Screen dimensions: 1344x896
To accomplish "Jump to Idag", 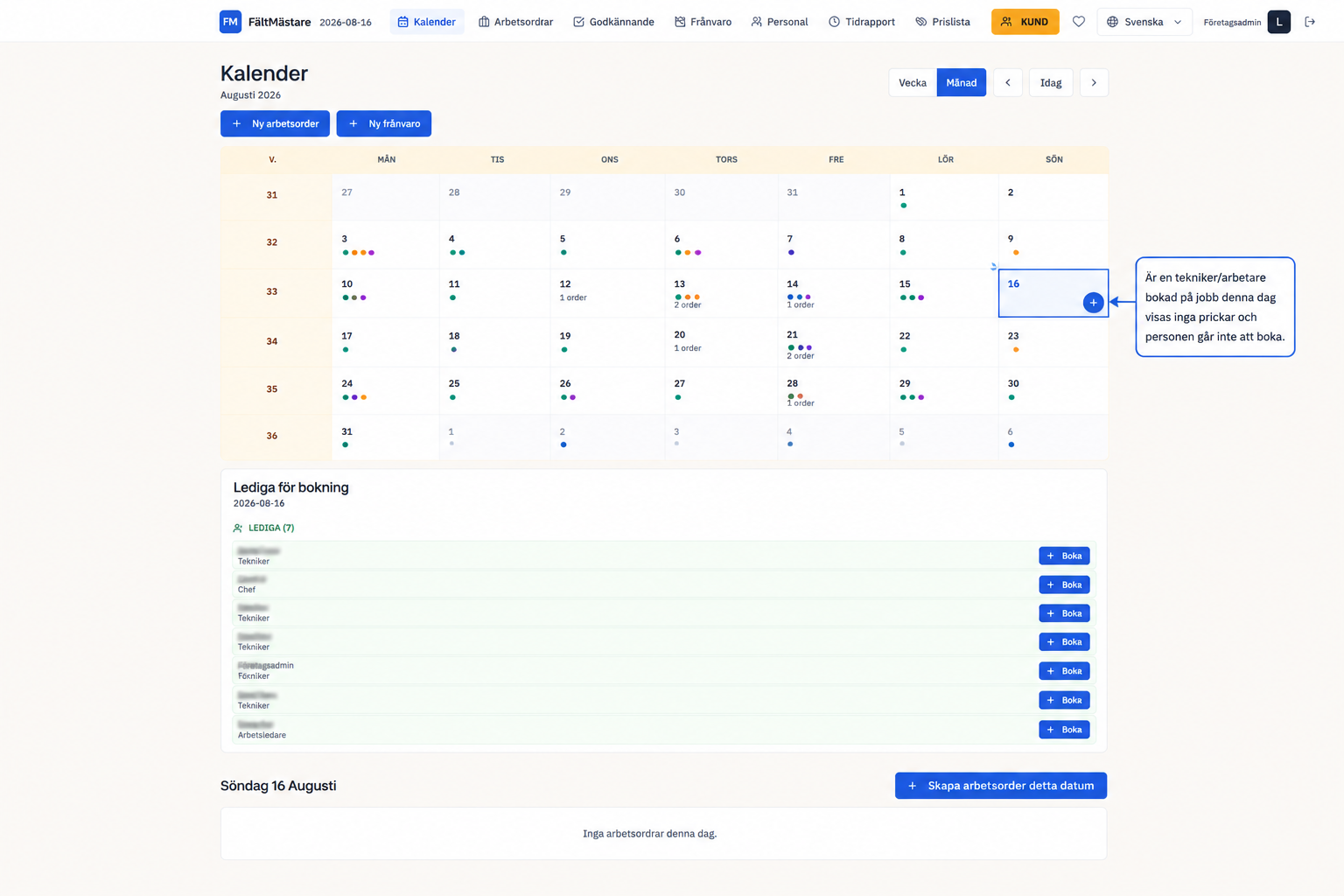I will tap(1051, 82).
